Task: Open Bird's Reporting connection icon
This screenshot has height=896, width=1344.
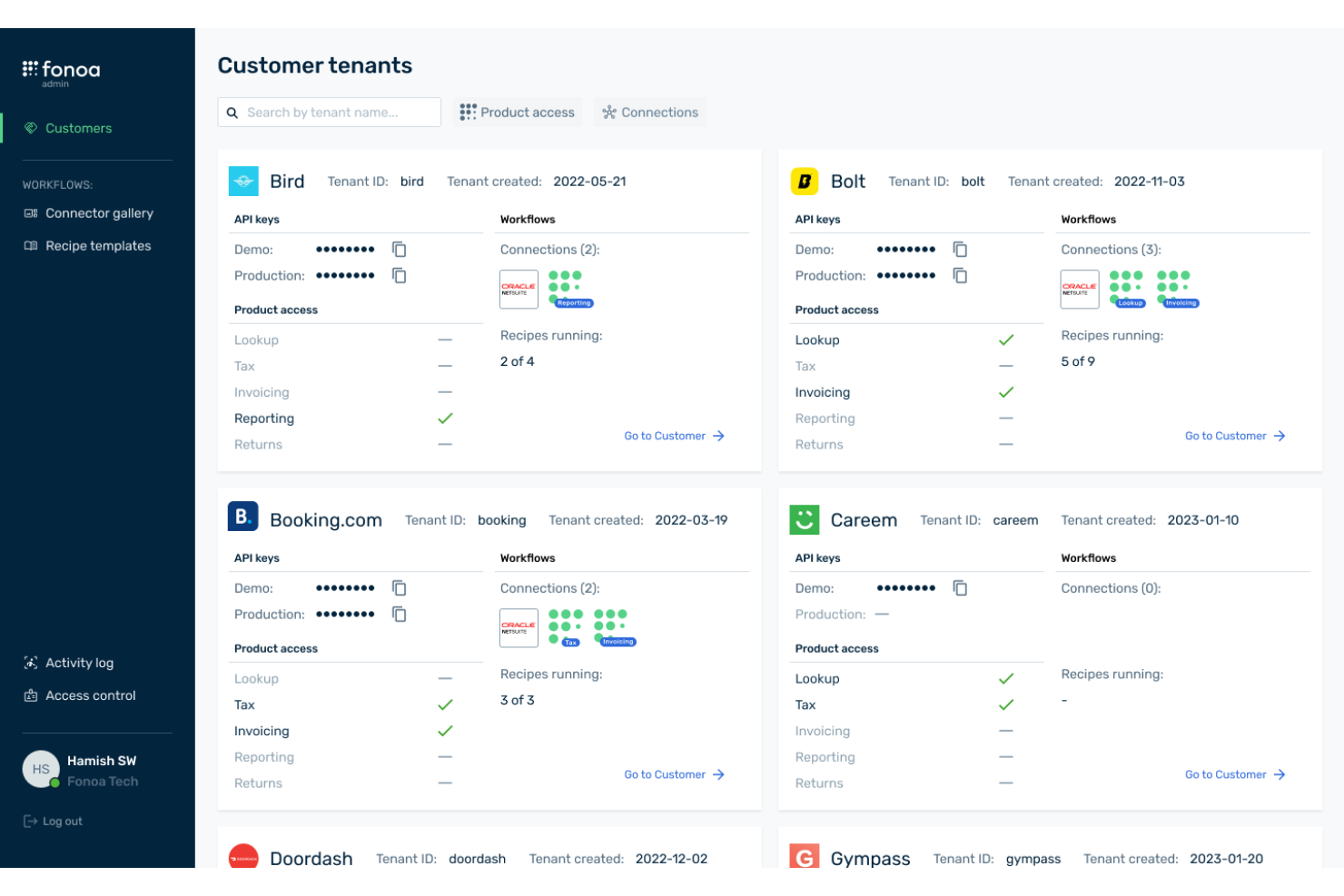Action: [570, 289]
